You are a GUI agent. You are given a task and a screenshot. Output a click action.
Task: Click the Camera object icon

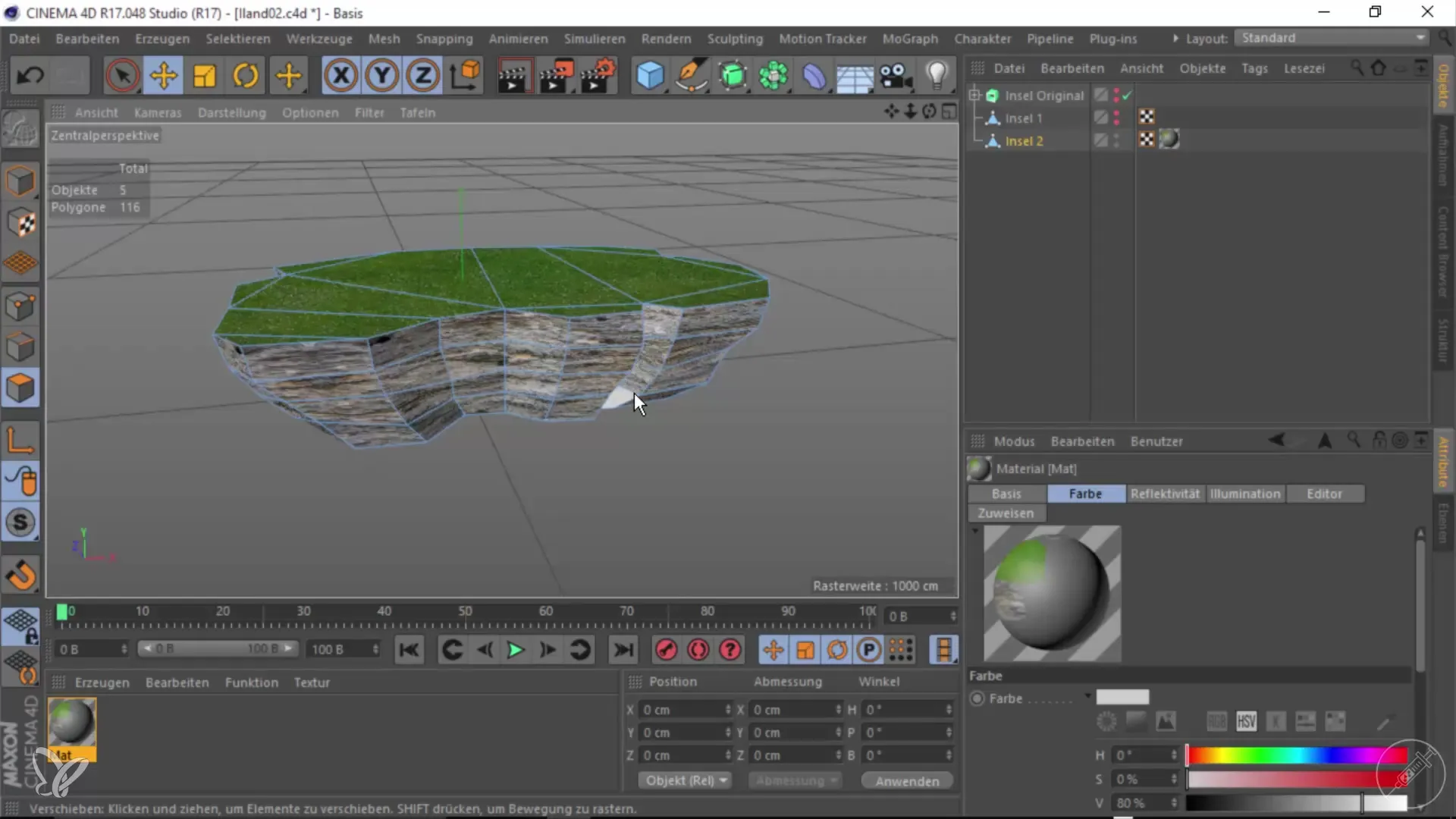896,75
